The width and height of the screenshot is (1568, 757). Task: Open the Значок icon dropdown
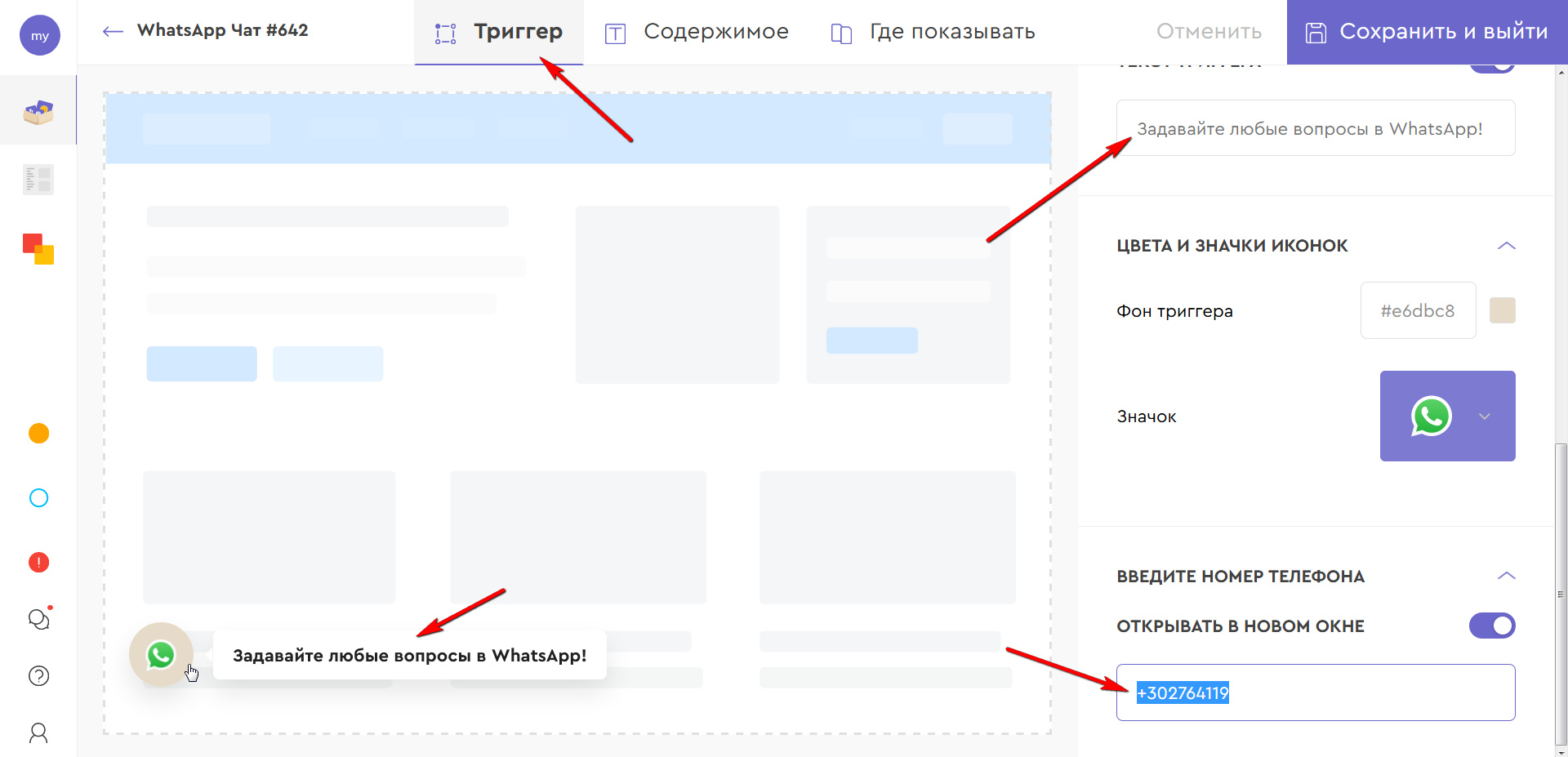coord(1448,416)
